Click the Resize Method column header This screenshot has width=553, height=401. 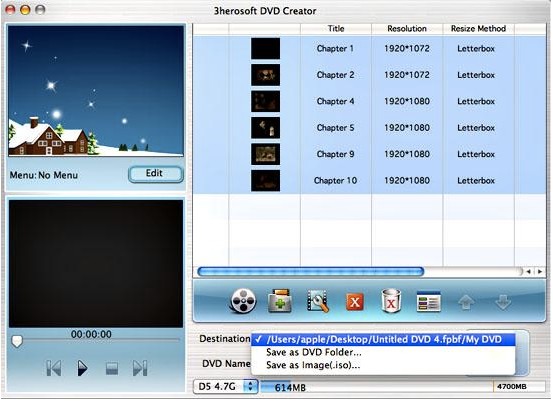pyautogui.click(x=478, y=29)
